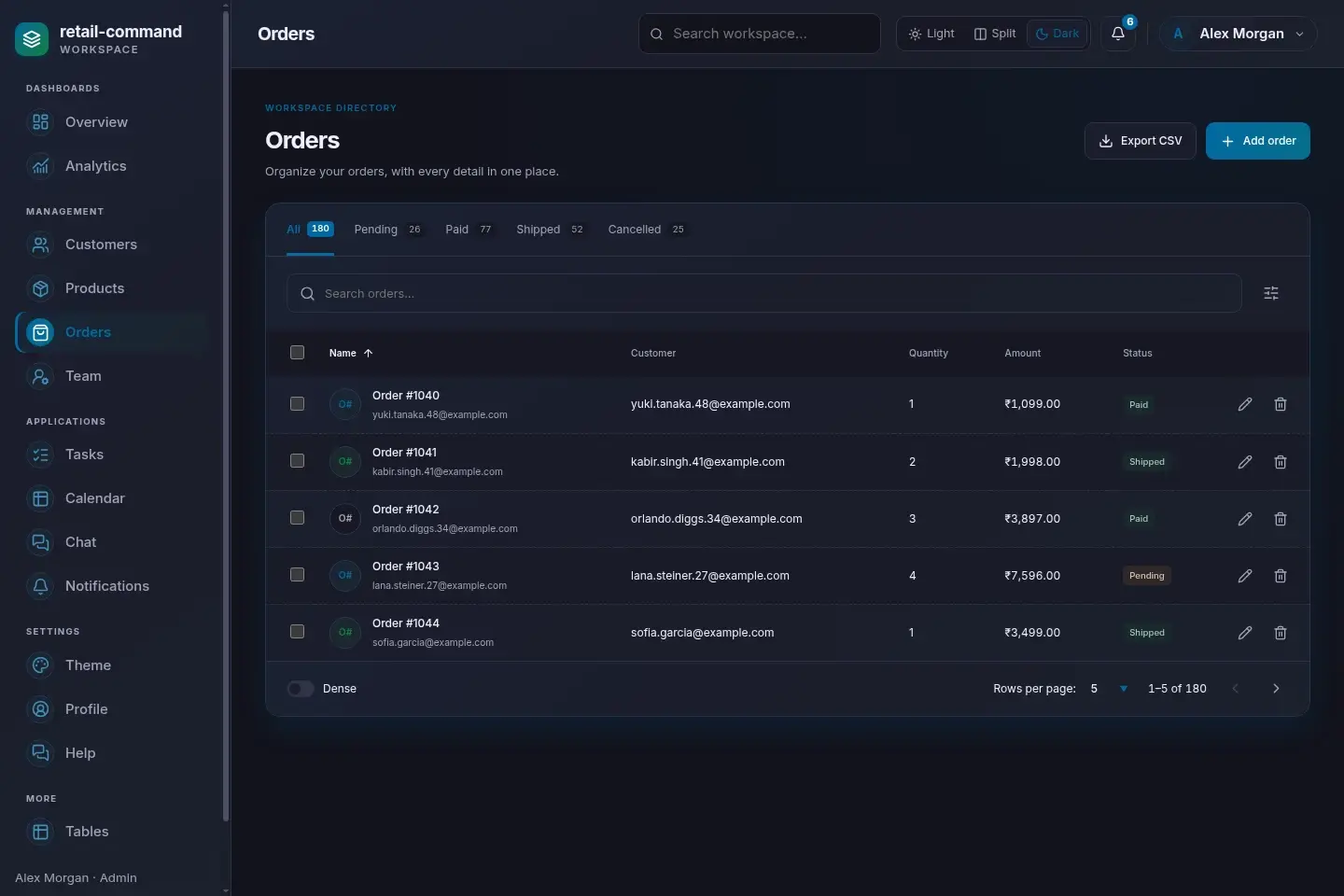
Task: Select the checkbox for Order #1042
Action: pyautogui.click(x=297, y=518)
